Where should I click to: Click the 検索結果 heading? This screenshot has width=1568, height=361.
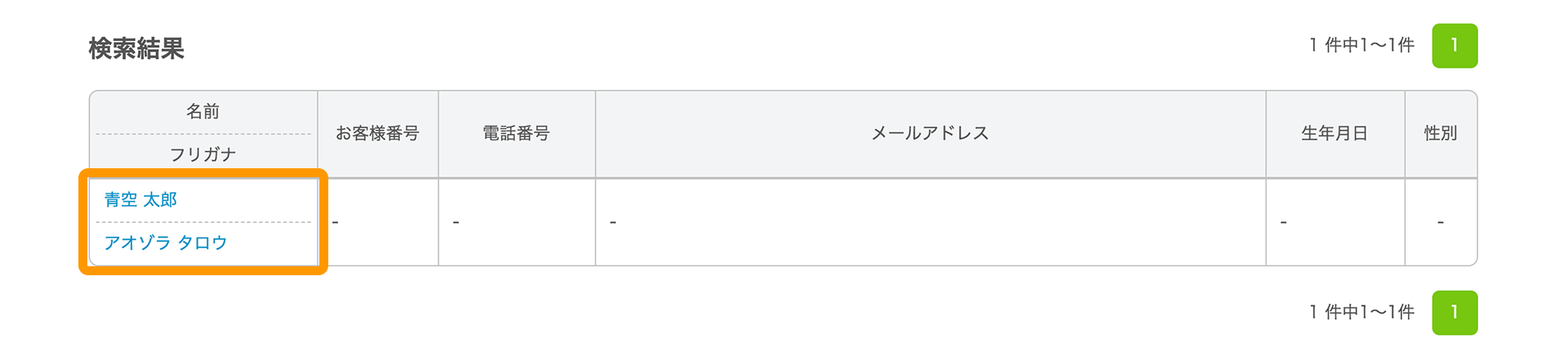136,49
